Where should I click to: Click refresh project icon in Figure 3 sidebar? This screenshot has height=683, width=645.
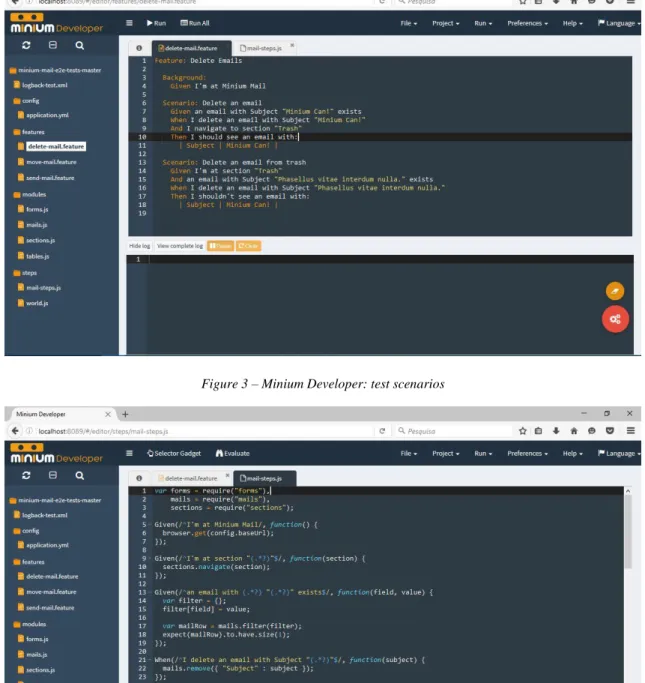click(26, 45)
